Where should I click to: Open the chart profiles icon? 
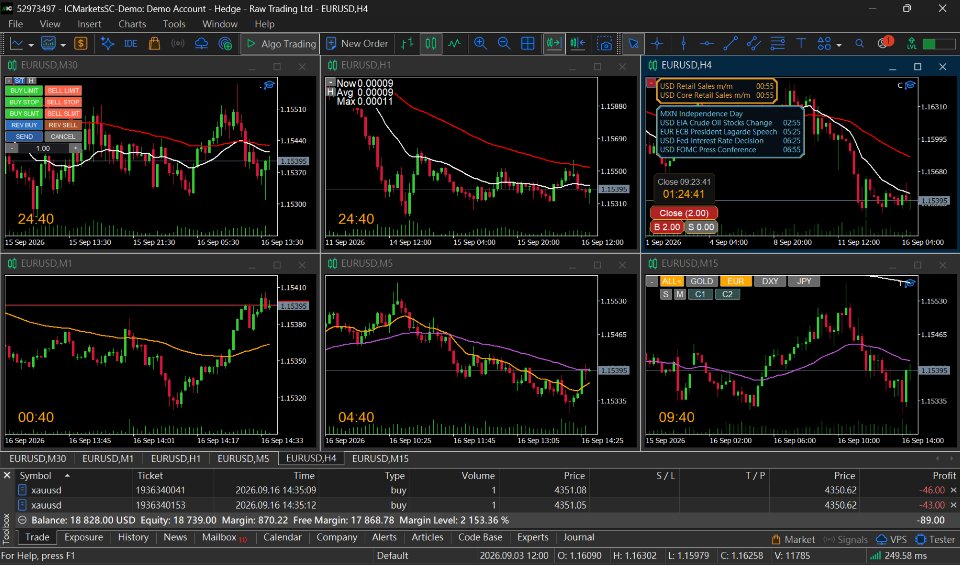click(48, 43)
